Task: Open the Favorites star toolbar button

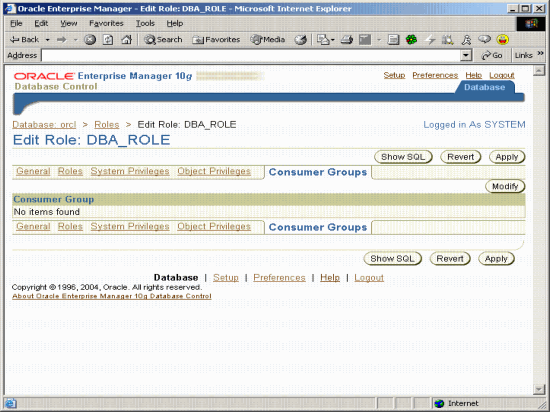Action: click(x=216, y=40)
